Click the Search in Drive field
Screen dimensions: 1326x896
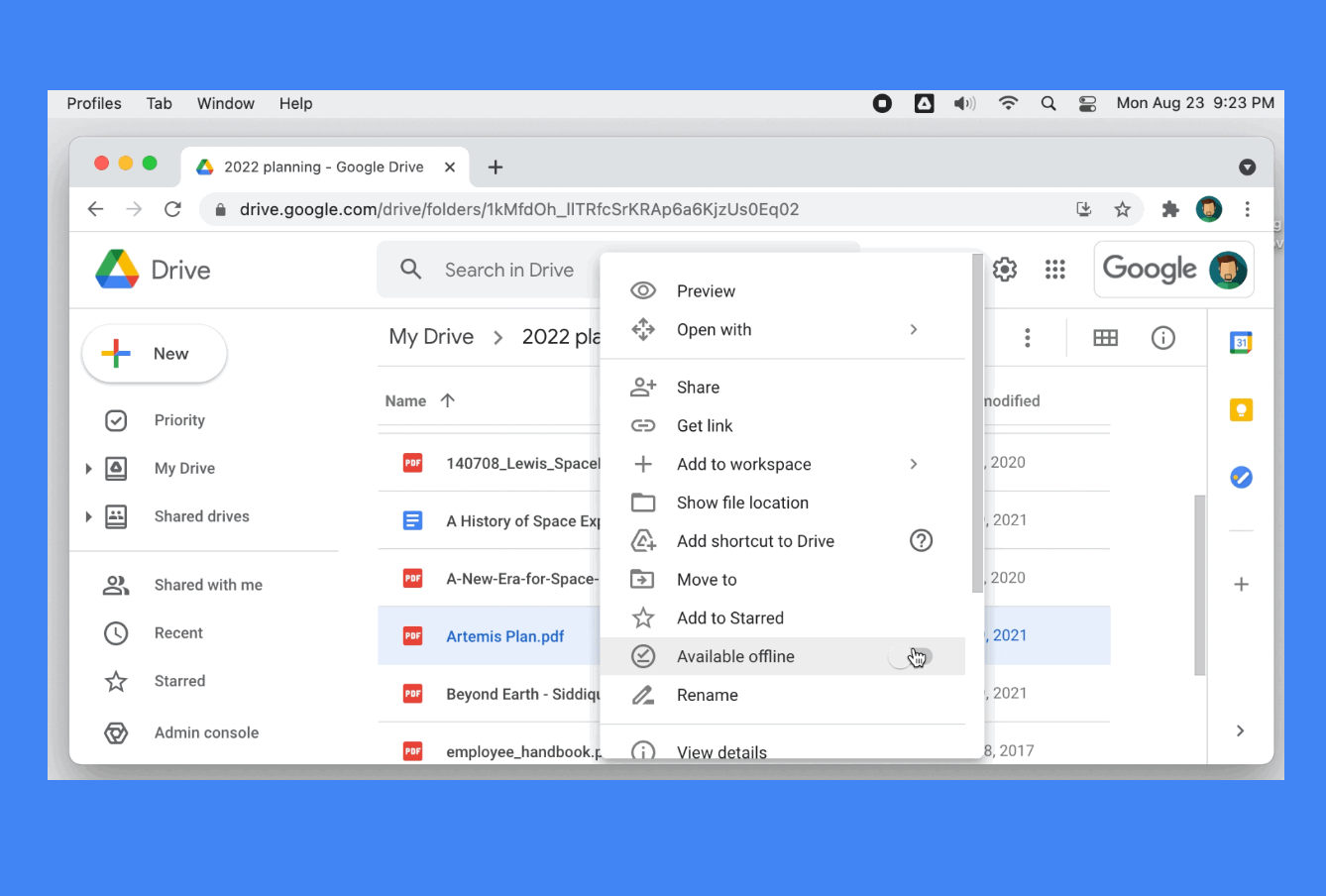(x=509, y=270)
